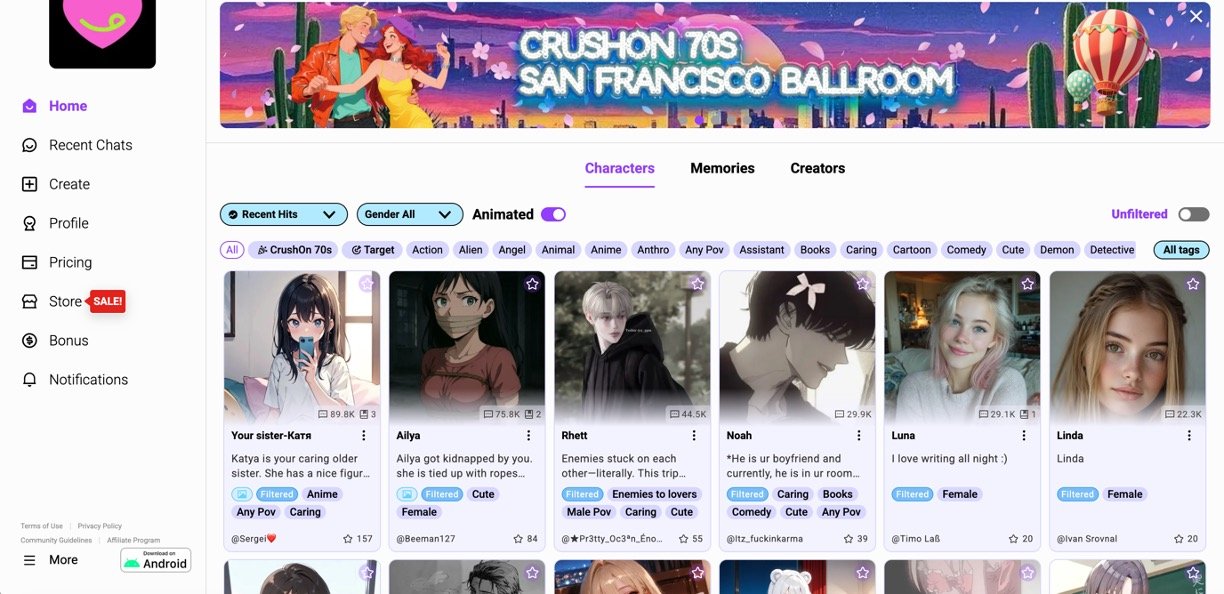
Task: Expand the All tags list
Action: point(1181,250)
